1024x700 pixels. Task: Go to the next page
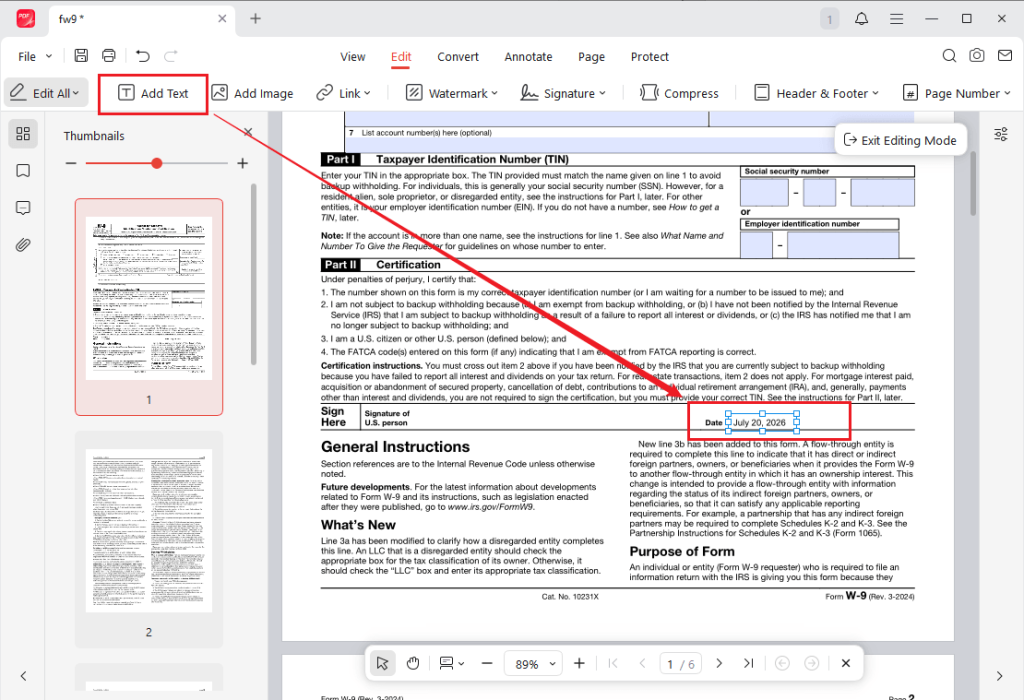click(x=719, y=663)
